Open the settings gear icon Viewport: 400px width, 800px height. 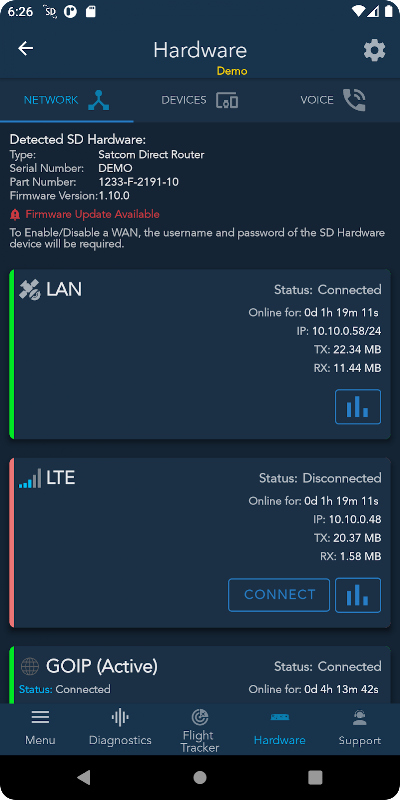pyautogui.click(x=374, y=51)
